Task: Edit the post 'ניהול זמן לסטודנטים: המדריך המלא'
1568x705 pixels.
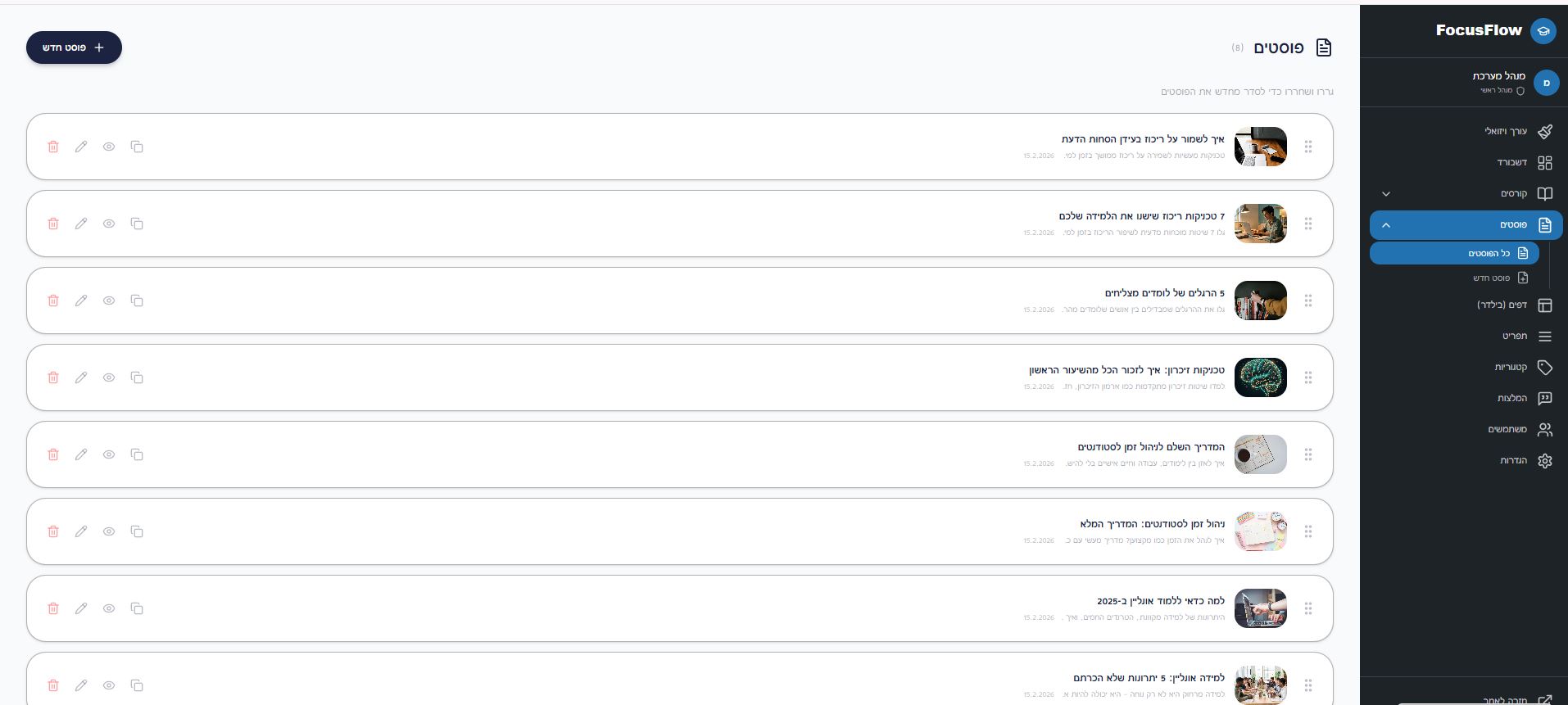Action: 81,531
